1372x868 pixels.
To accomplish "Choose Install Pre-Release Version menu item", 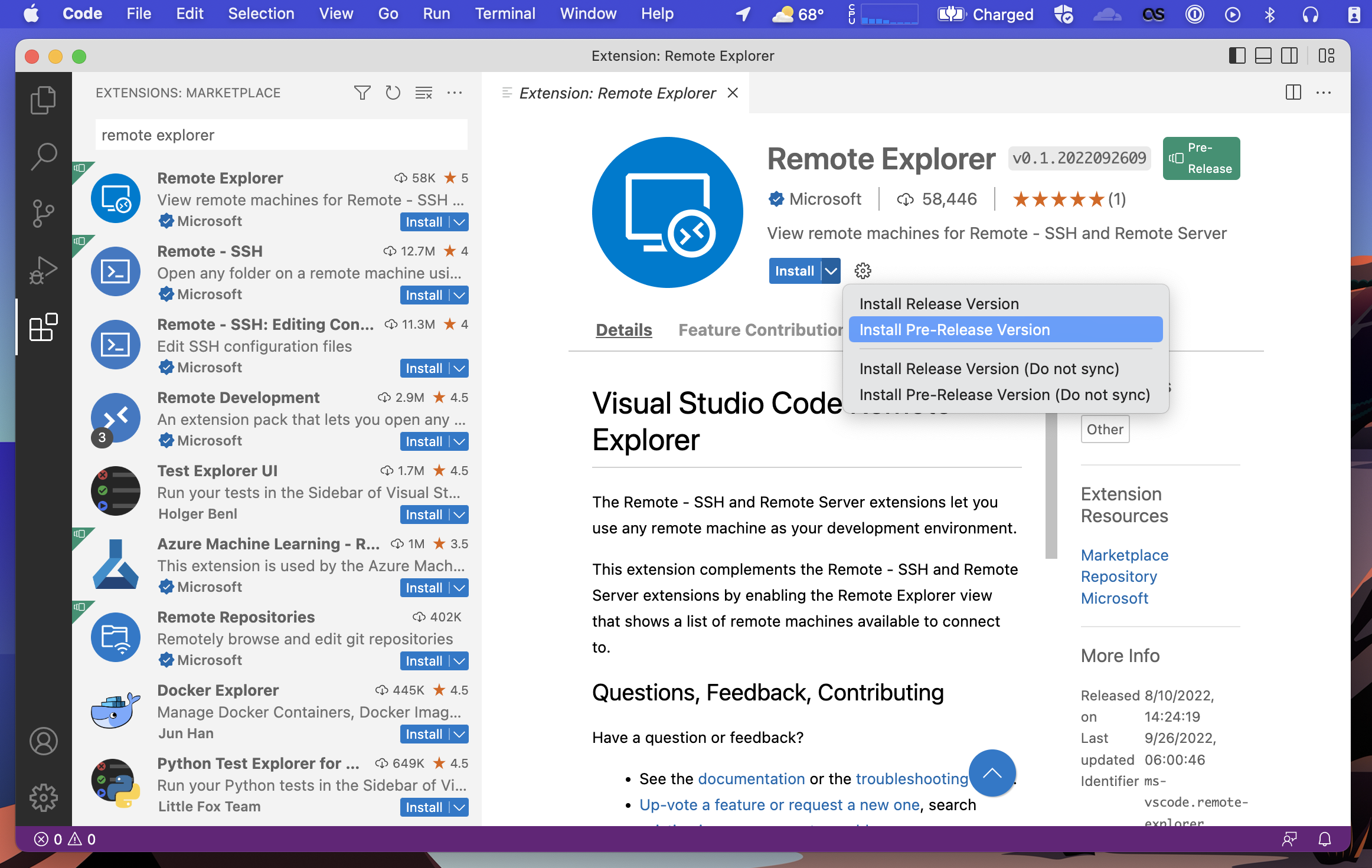I will (1005, 329).
